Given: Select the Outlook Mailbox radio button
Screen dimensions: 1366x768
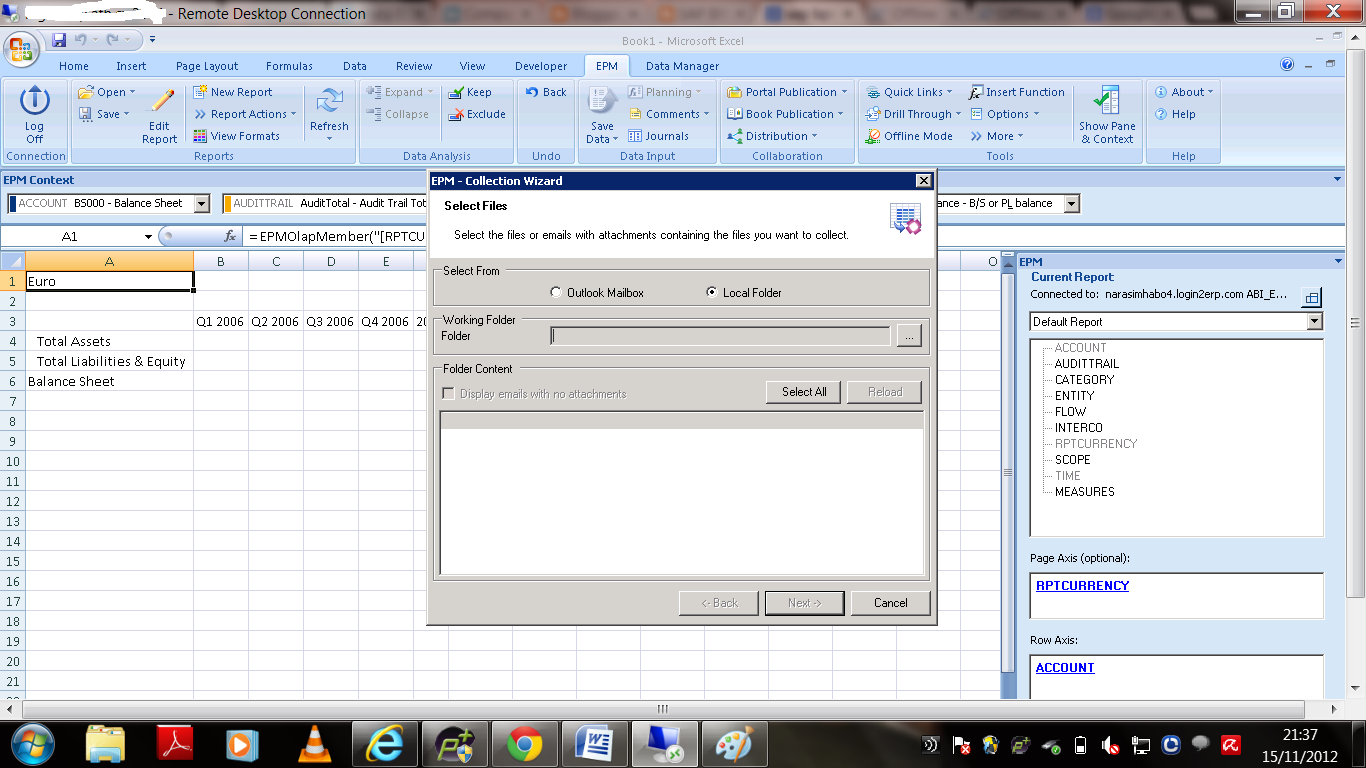Looking at the screenshot, I should [x=556, y=291].
